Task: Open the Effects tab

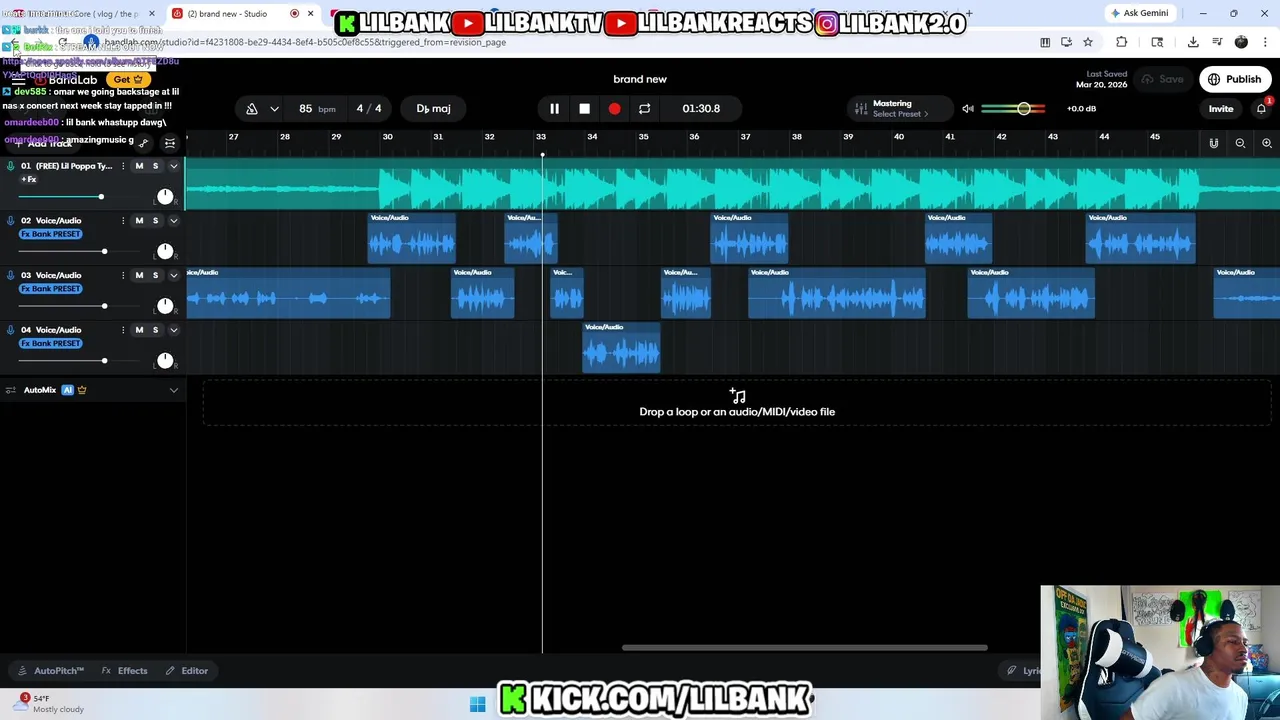Action: (x=125, y=671)
